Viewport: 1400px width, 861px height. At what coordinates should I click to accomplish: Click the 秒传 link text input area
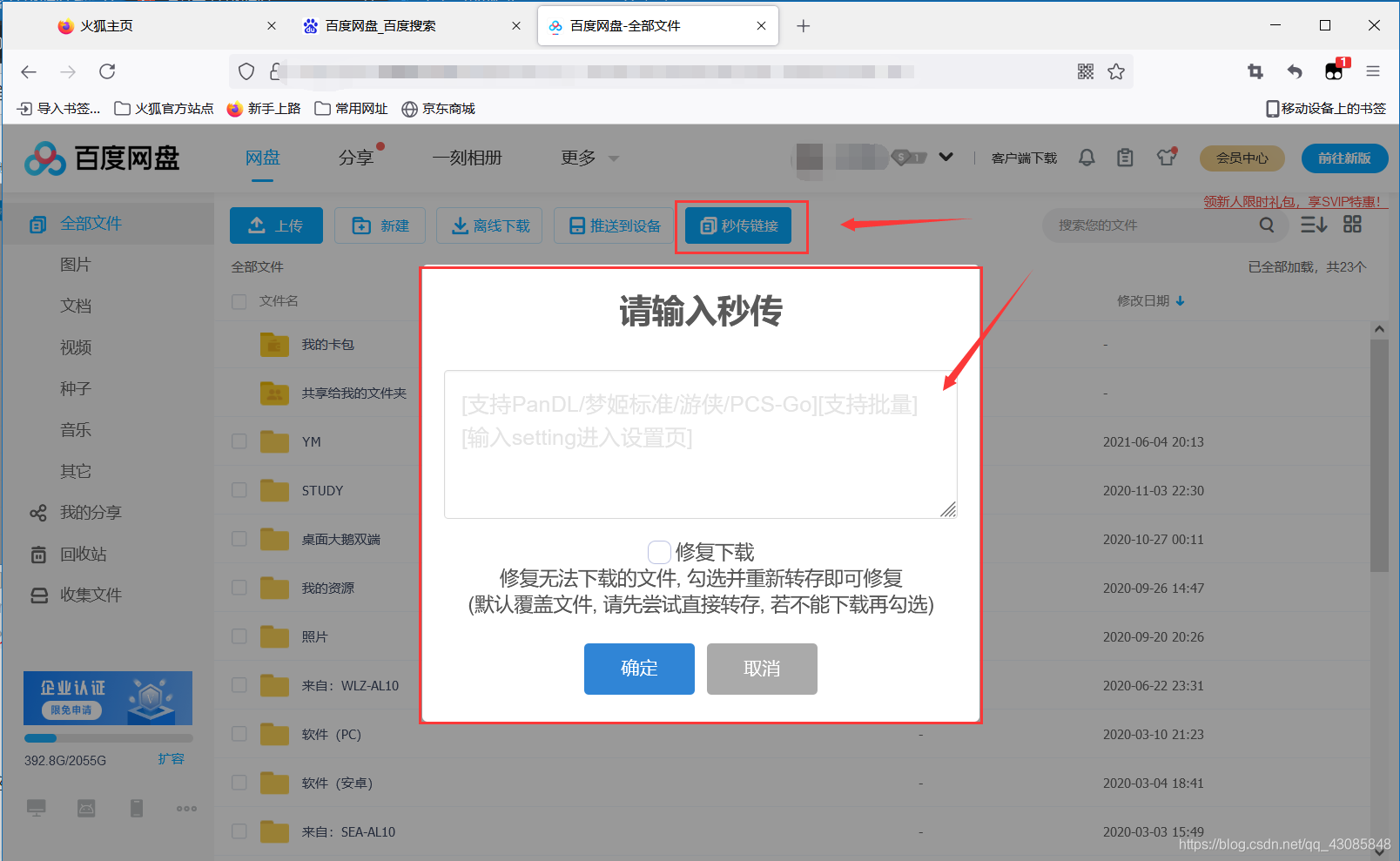[x=700, y=445]
